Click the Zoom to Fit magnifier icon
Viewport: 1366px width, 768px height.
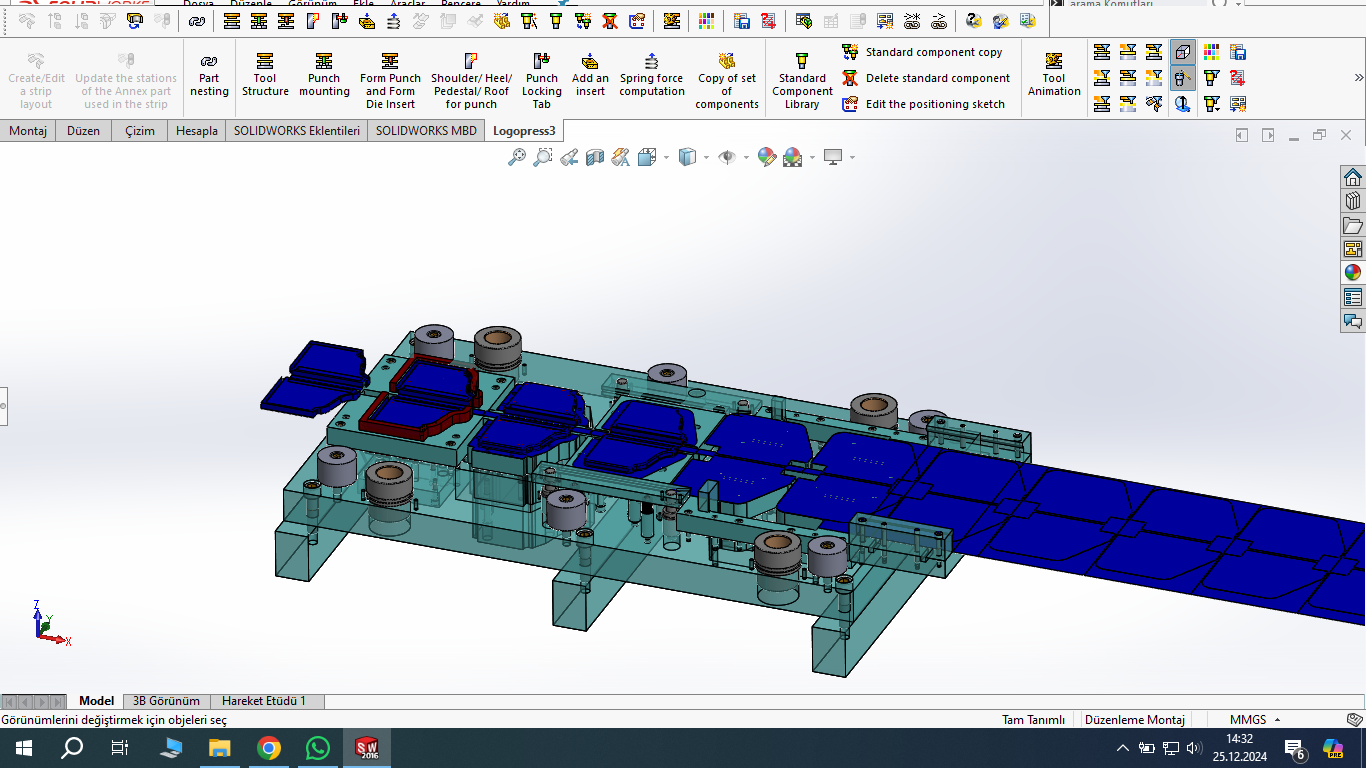(x=517, y=157)
